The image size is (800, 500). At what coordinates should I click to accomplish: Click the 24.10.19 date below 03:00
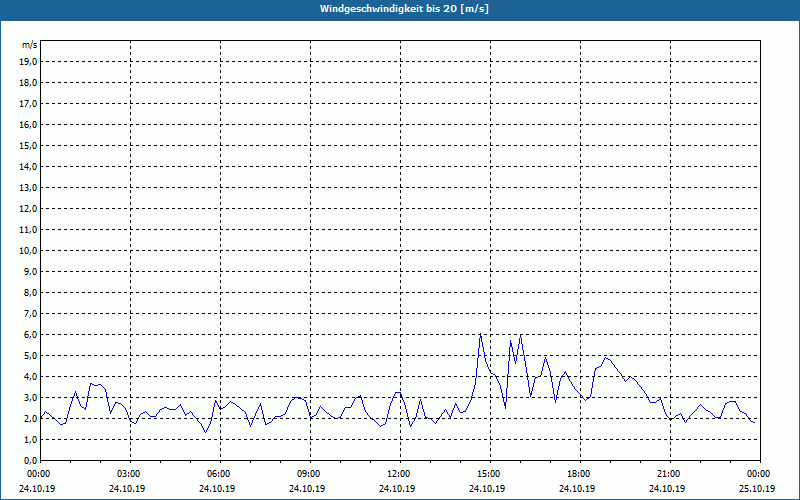(127, 488)
